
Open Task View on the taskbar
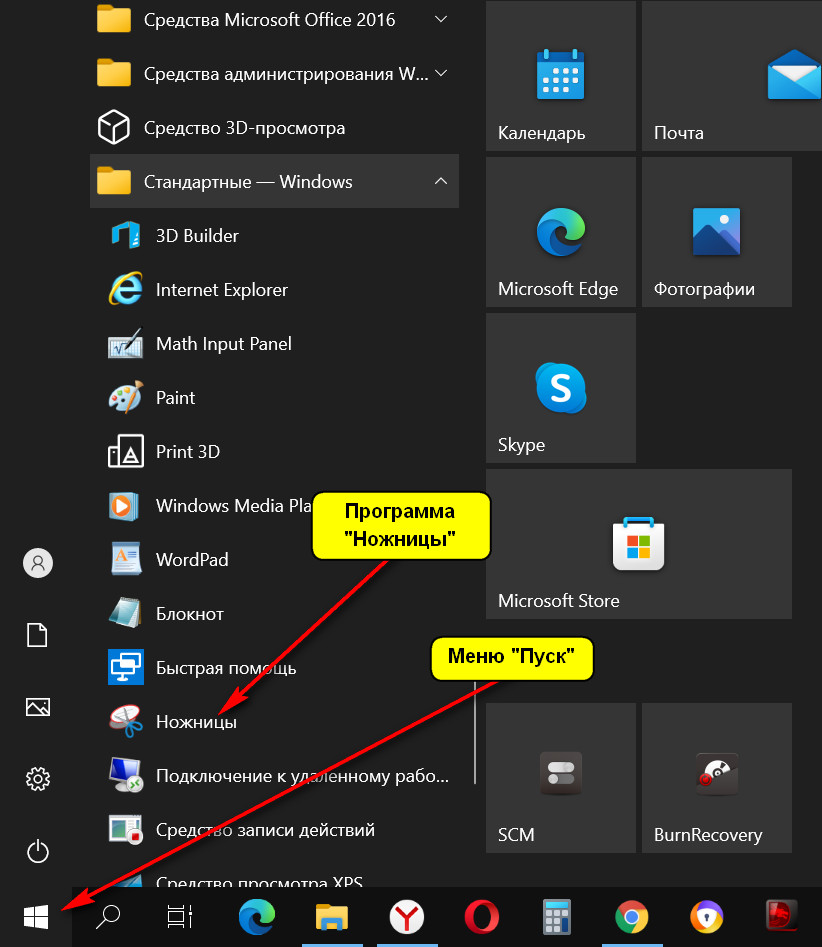(180, 917)
